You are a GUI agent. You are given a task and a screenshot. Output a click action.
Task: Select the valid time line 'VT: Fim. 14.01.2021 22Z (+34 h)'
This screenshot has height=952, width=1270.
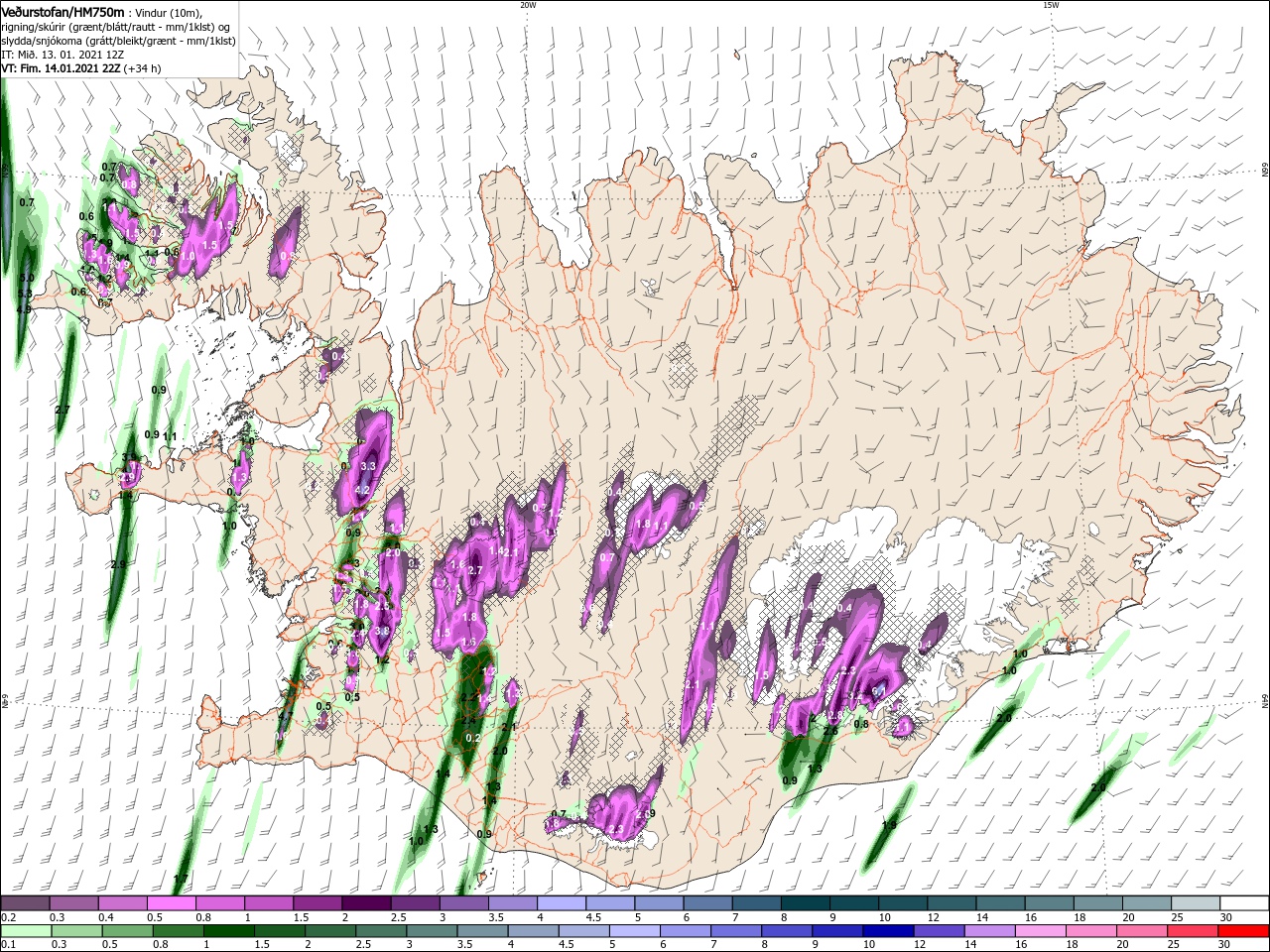pyautogui.click(x=81, y=68)
